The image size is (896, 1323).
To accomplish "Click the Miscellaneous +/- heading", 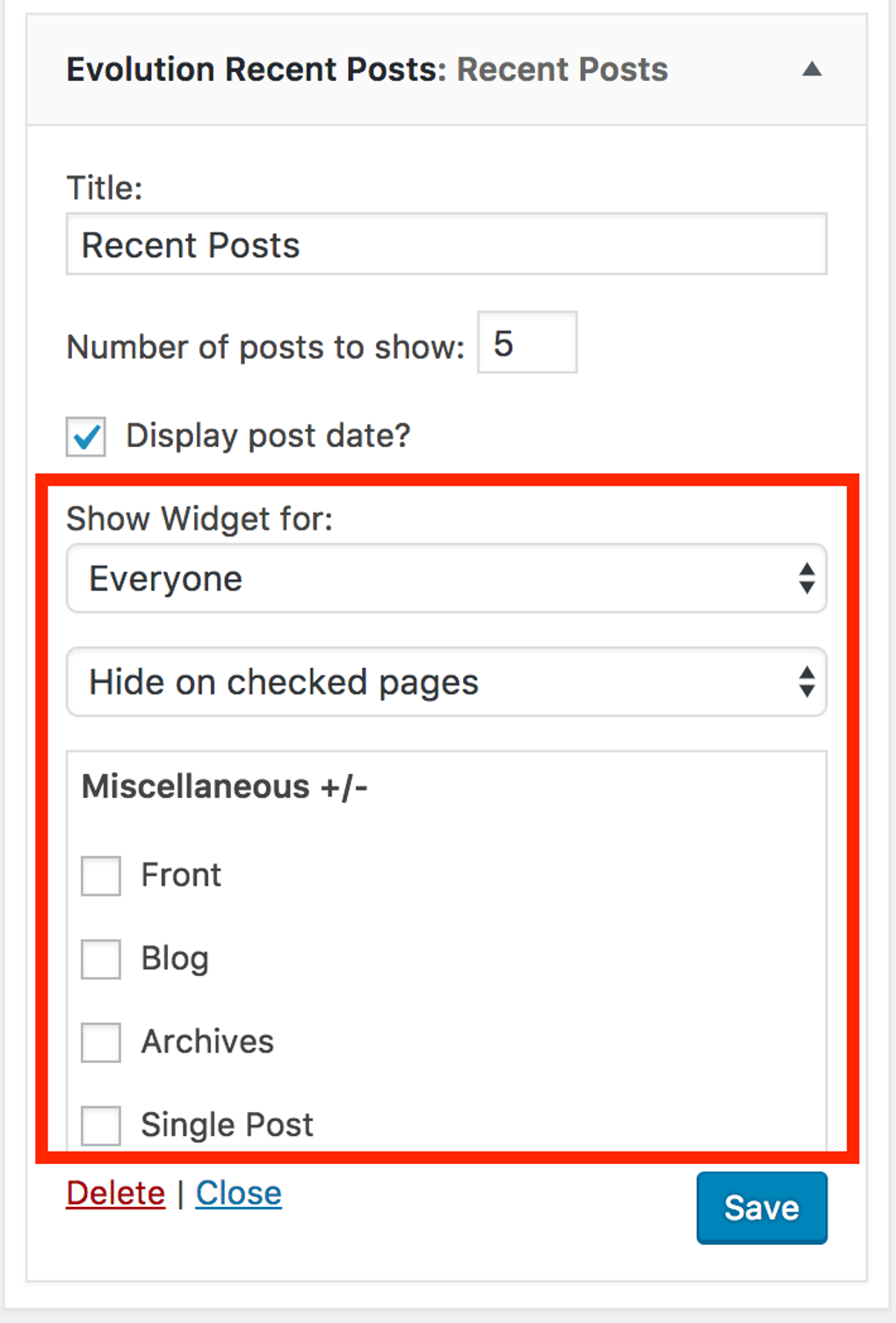I will (x=225, y=786).
